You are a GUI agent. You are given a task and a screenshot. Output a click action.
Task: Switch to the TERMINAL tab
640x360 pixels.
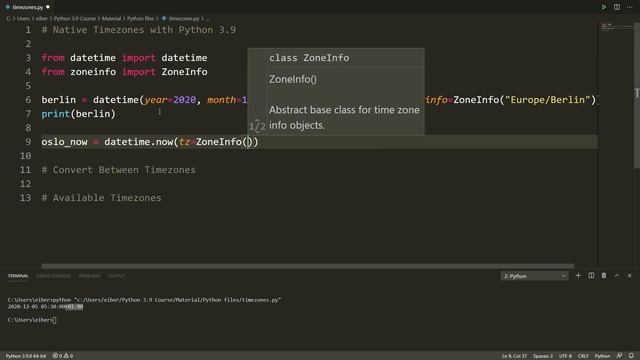(x=18, y=276)
